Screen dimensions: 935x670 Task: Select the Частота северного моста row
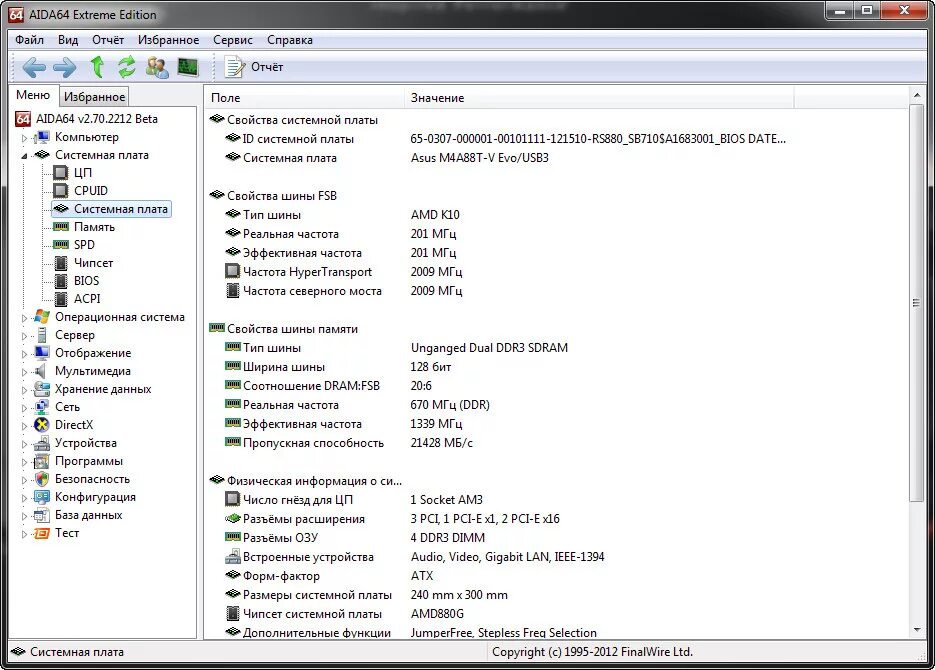pos(343,291)
